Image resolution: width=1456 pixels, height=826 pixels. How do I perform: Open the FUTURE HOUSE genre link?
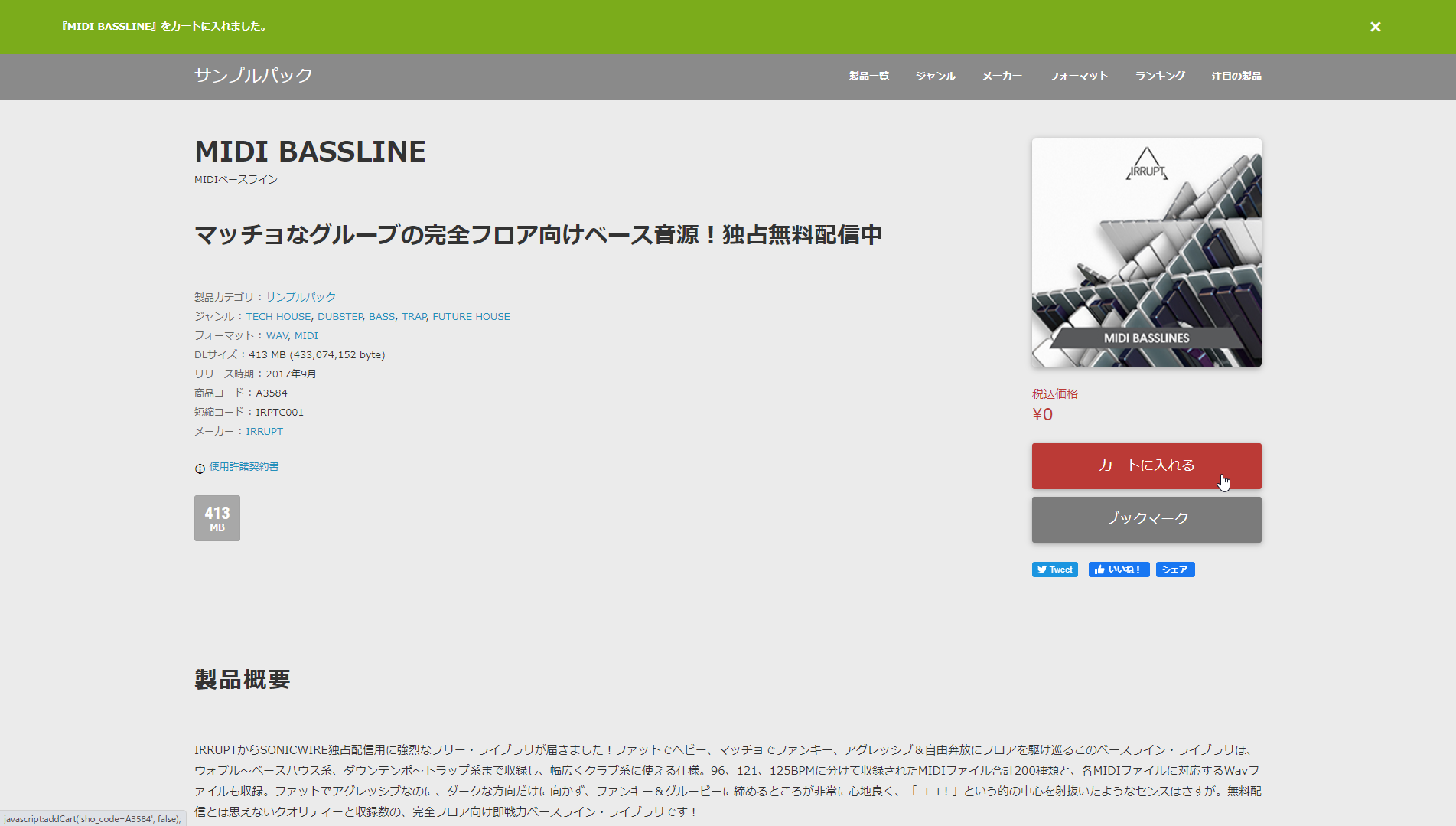point(471,316)
